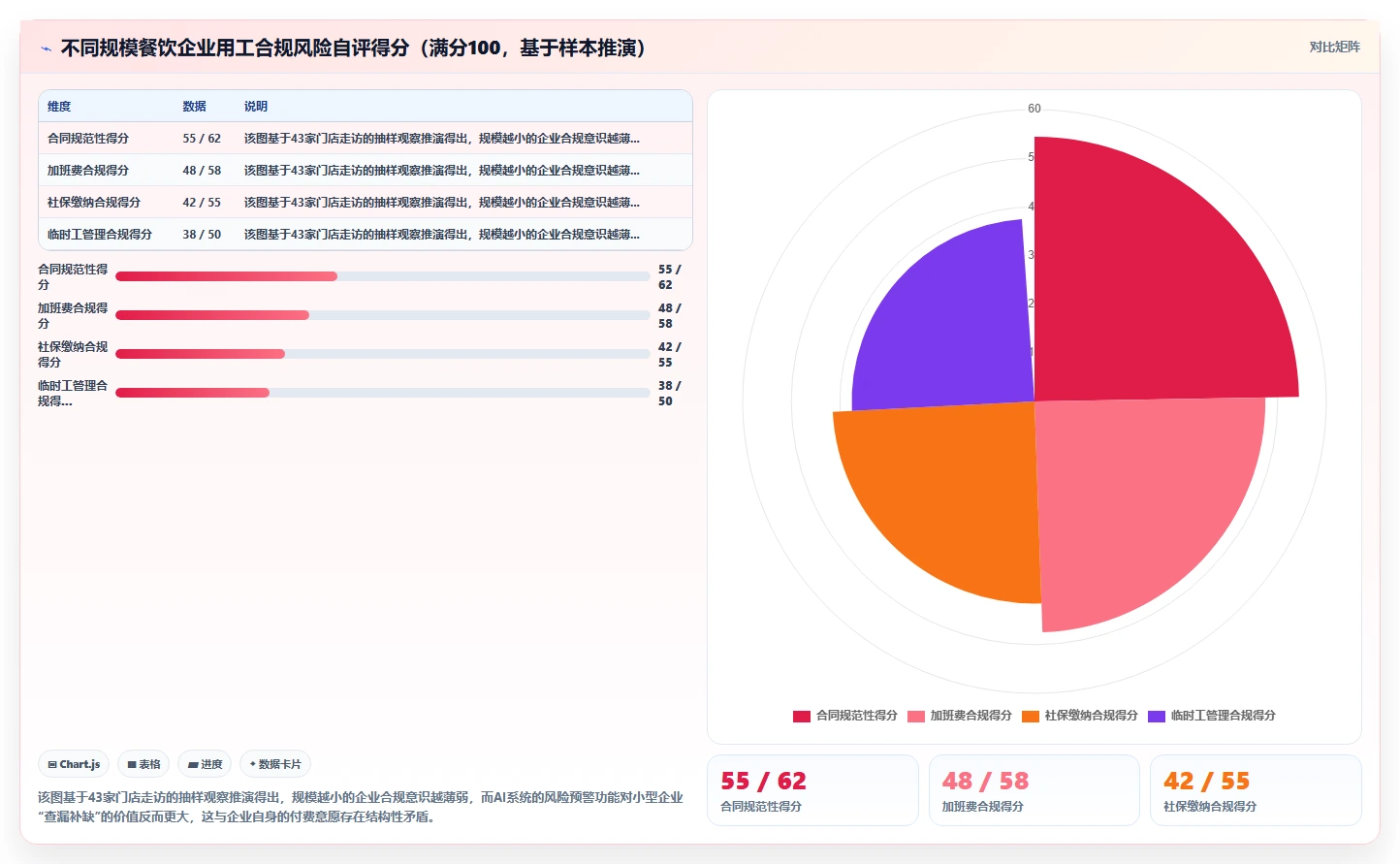
Task: Click the 社保缴纳合规得分 progress bar
Action: 383,354
